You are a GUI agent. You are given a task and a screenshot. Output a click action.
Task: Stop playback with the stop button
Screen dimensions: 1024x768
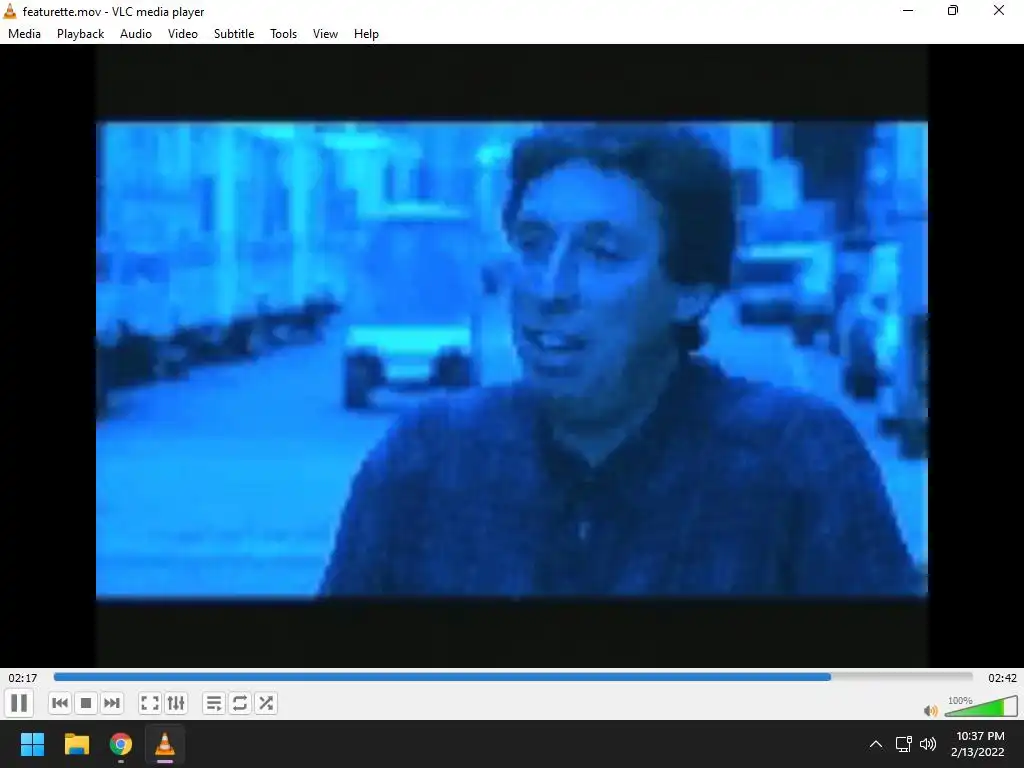[x=86, y=703]
